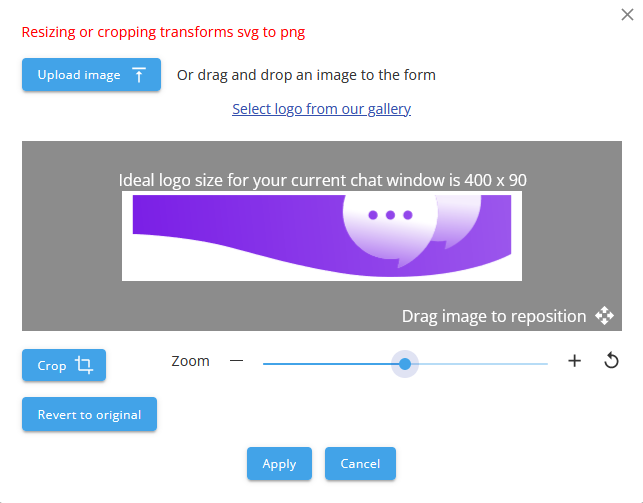Close the logo upload dialog
This screenshot has height=503, width=643.
click(627, 13)
